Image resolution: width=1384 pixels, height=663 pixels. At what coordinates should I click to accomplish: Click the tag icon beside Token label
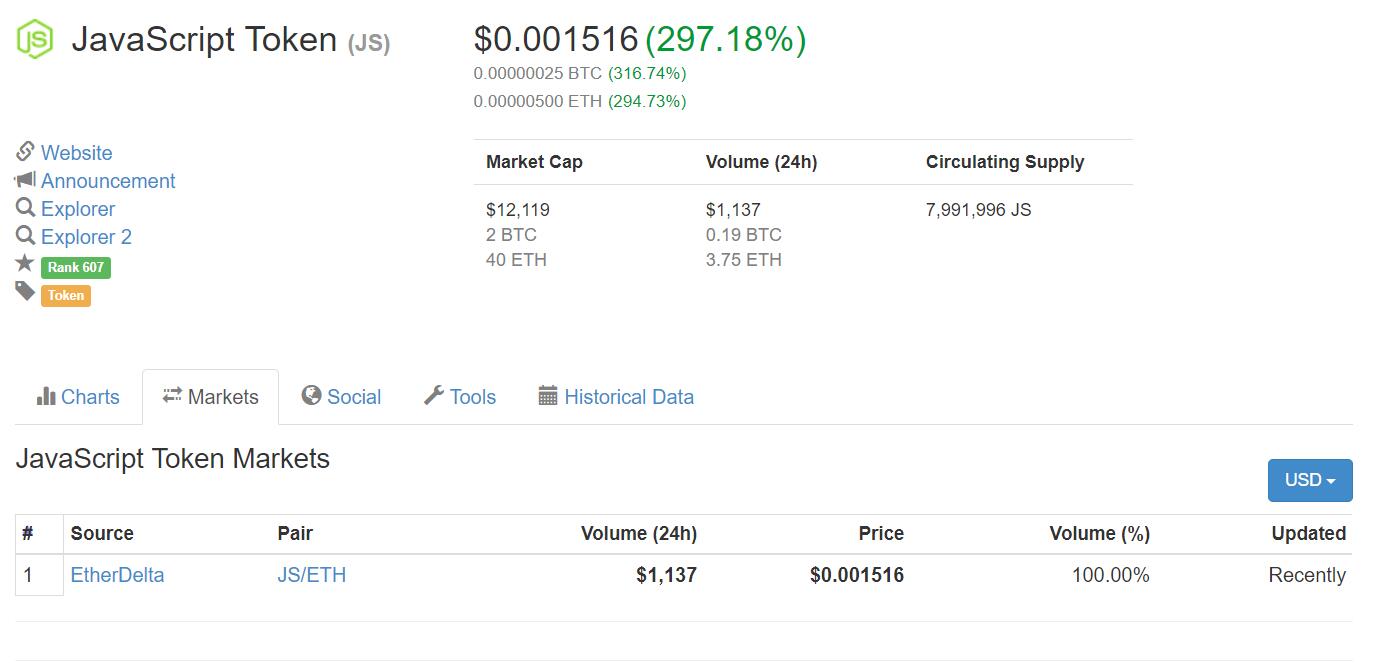[25, 292]
